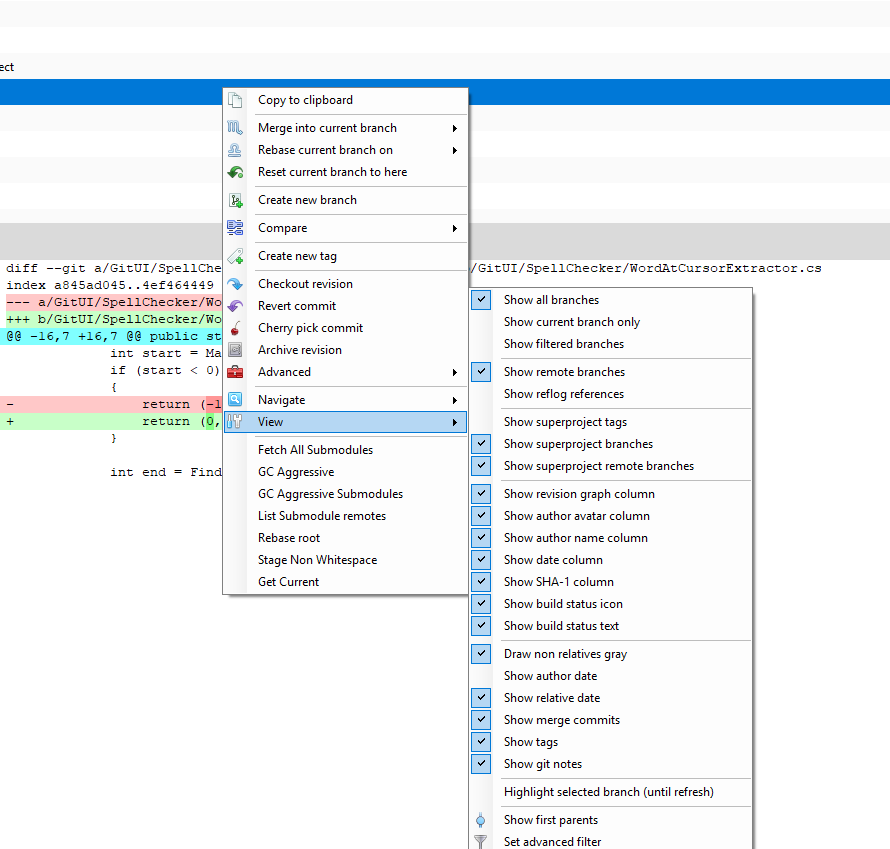
Task: Click the Rebase current branch icon
Action: 235,150
